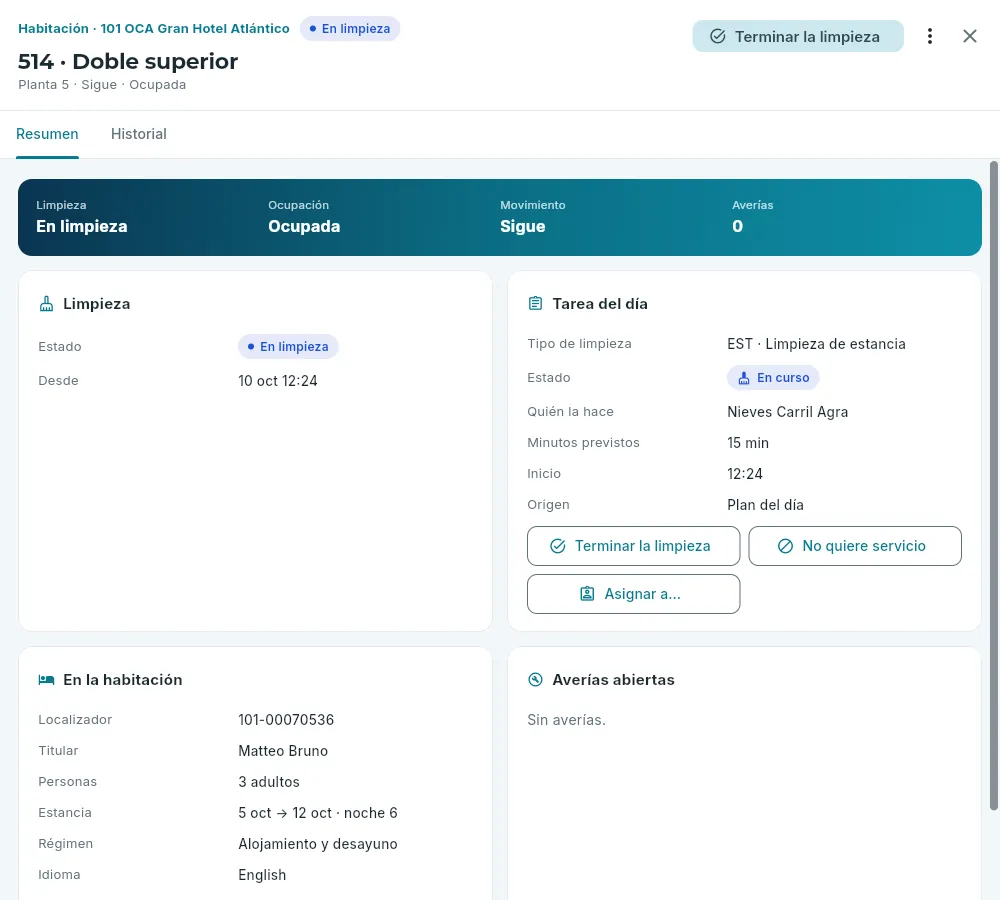Click the Movimiento Sigue banner item

[533, 218]
